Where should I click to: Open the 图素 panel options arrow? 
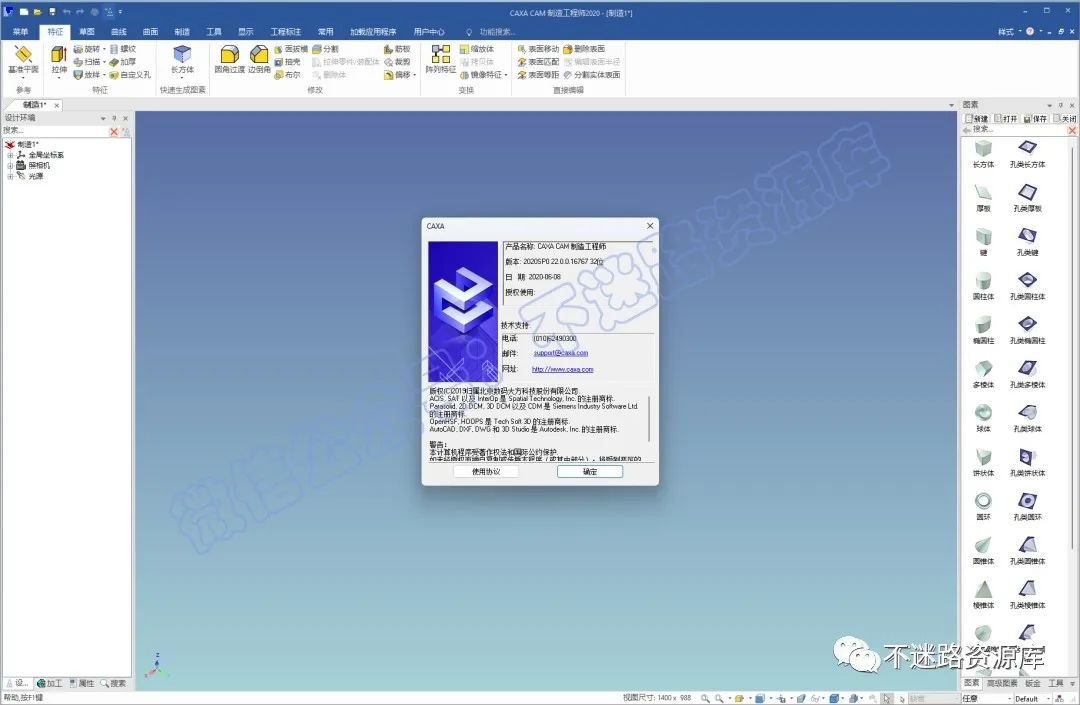click(1050, 105)
